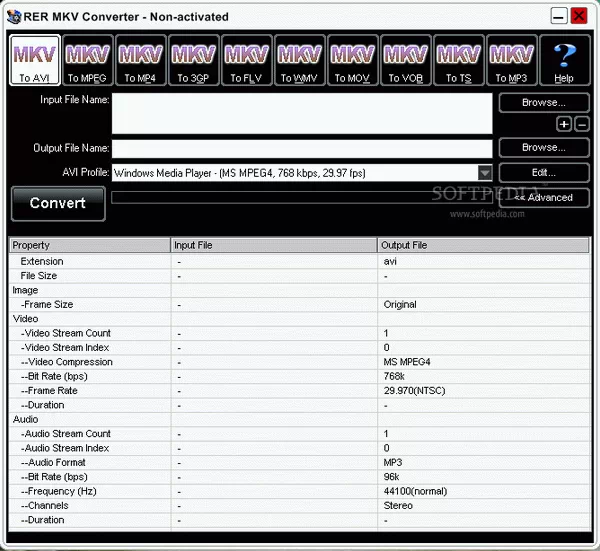The width and height of the screenshot is (600, 551).
Task: Open the AVI profile Edit dialog
Action: [x=544, y=173]
